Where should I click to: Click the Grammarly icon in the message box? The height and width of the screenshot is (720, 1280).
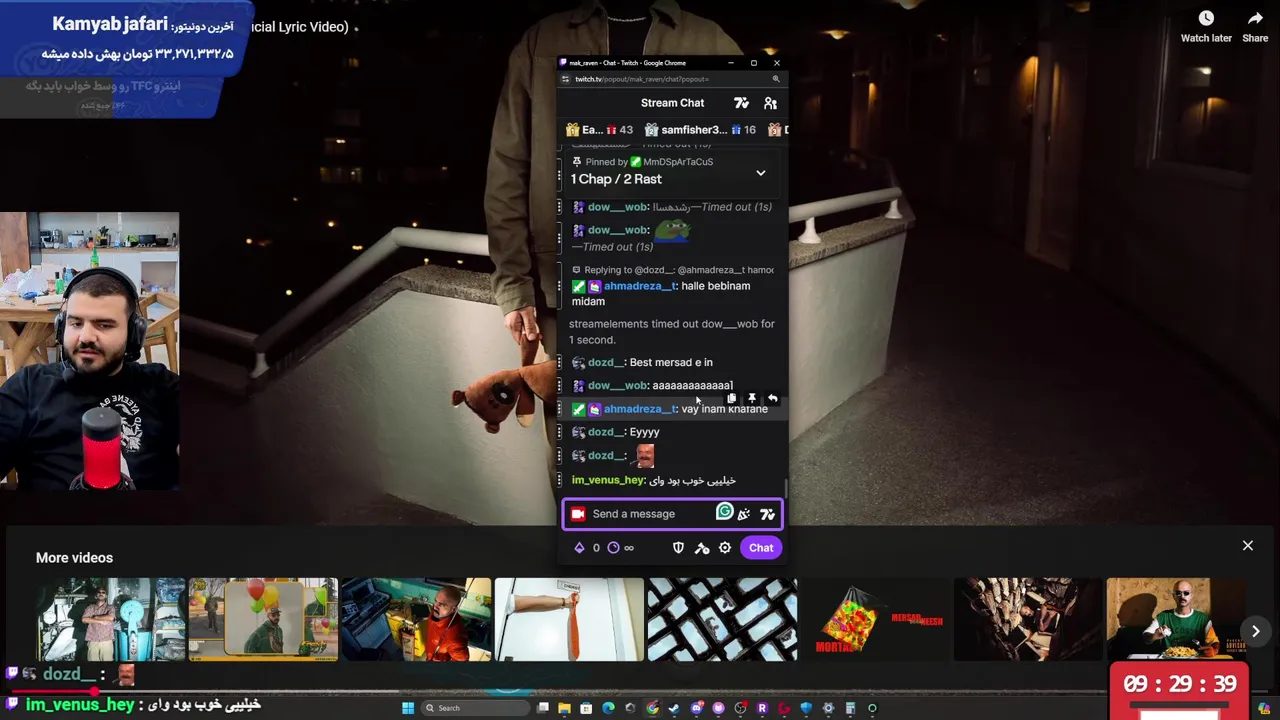(724, 512)
